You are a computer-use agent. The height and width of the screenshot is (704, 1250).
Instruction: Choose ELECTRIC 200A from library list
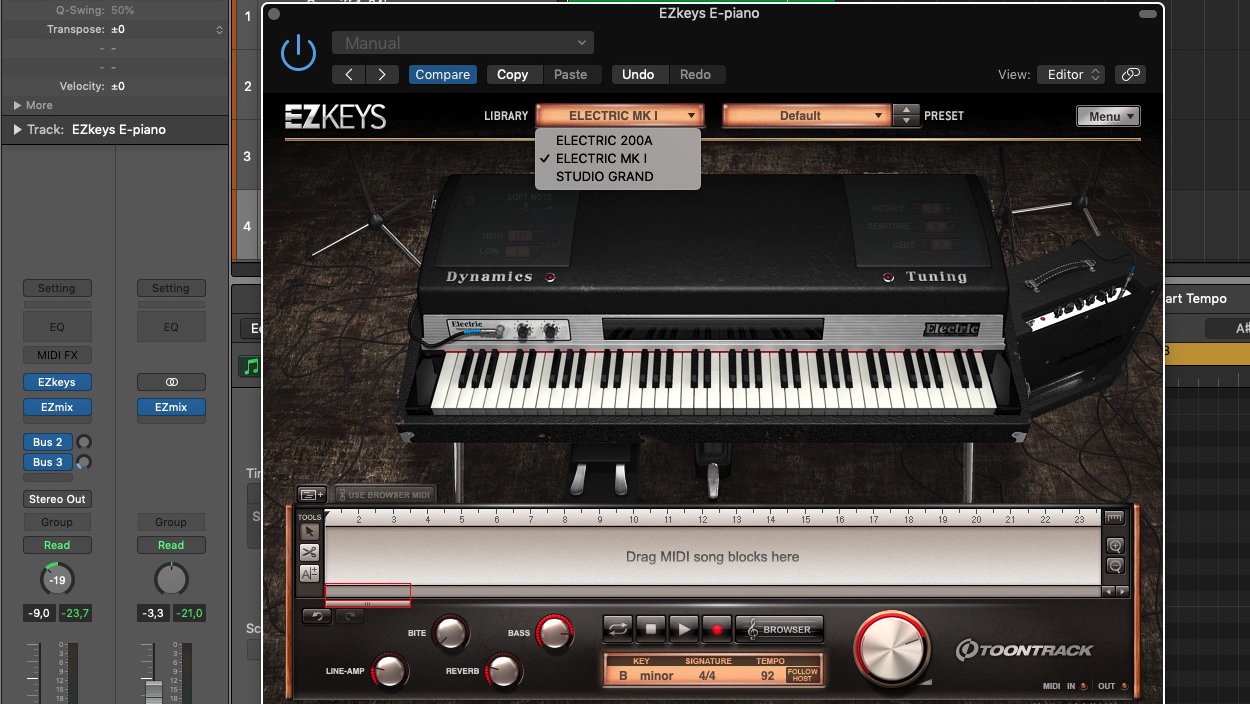point(603,140)
